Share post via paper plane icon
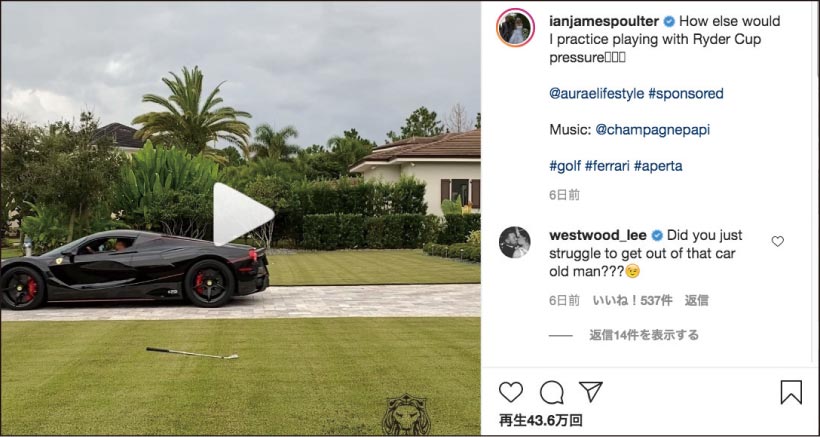 click(591, 392)
